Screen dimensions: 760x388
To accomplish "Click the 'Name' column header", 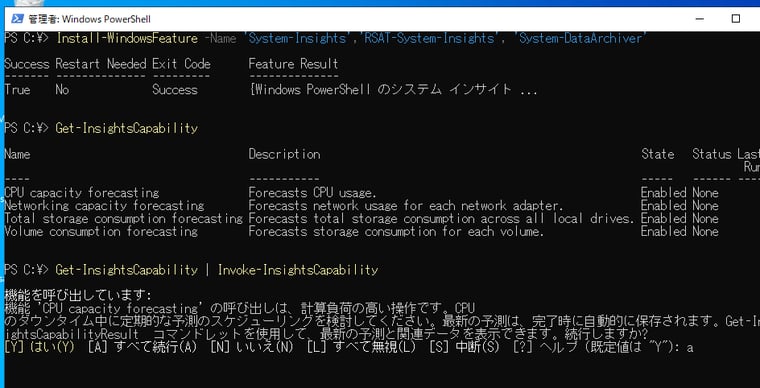I will 17,154.
